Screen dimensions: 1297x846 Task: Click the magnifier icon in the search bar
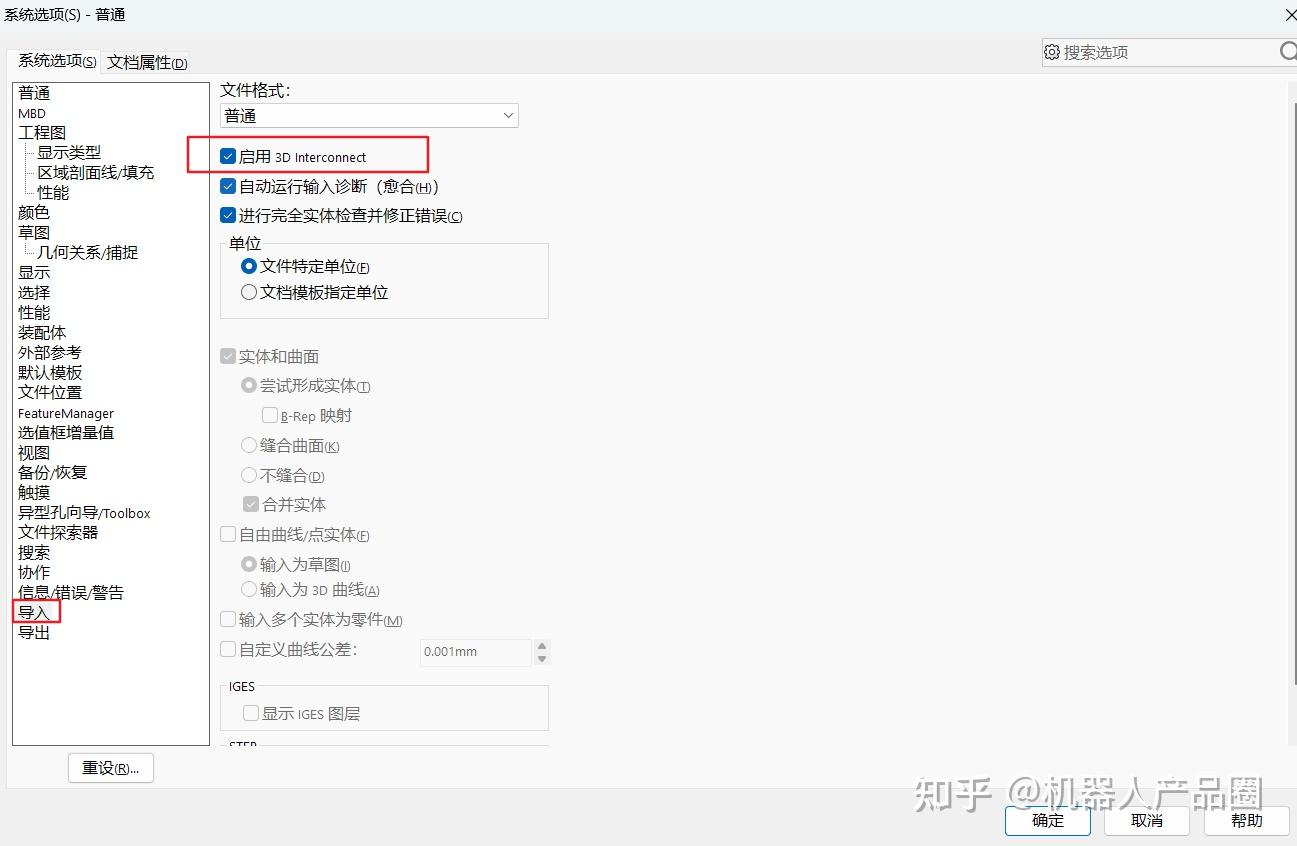pyautogui.click(x=1288, y=52)
